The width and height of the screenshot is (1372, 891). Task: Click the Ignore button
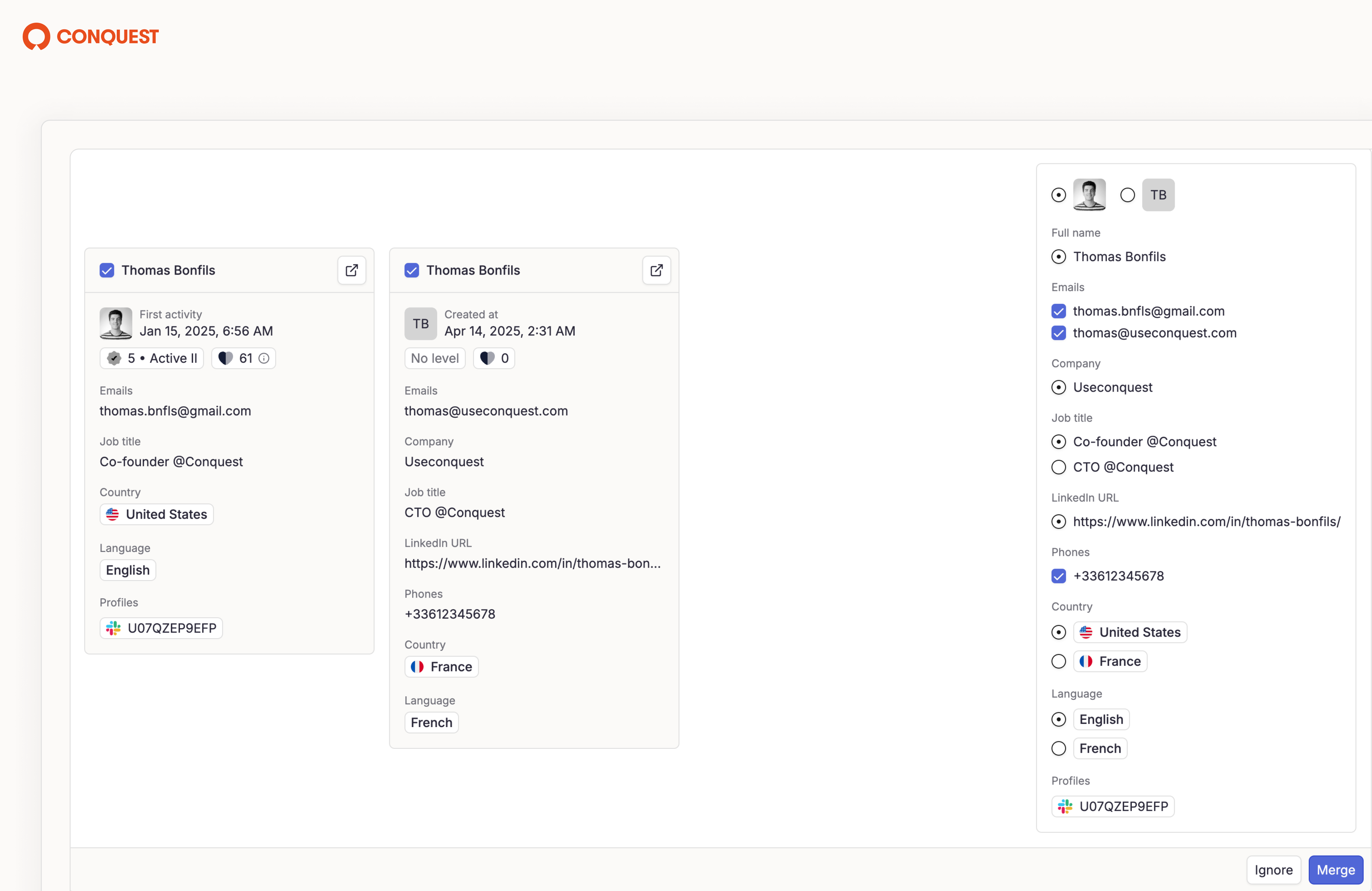(x=1273, y=870)
